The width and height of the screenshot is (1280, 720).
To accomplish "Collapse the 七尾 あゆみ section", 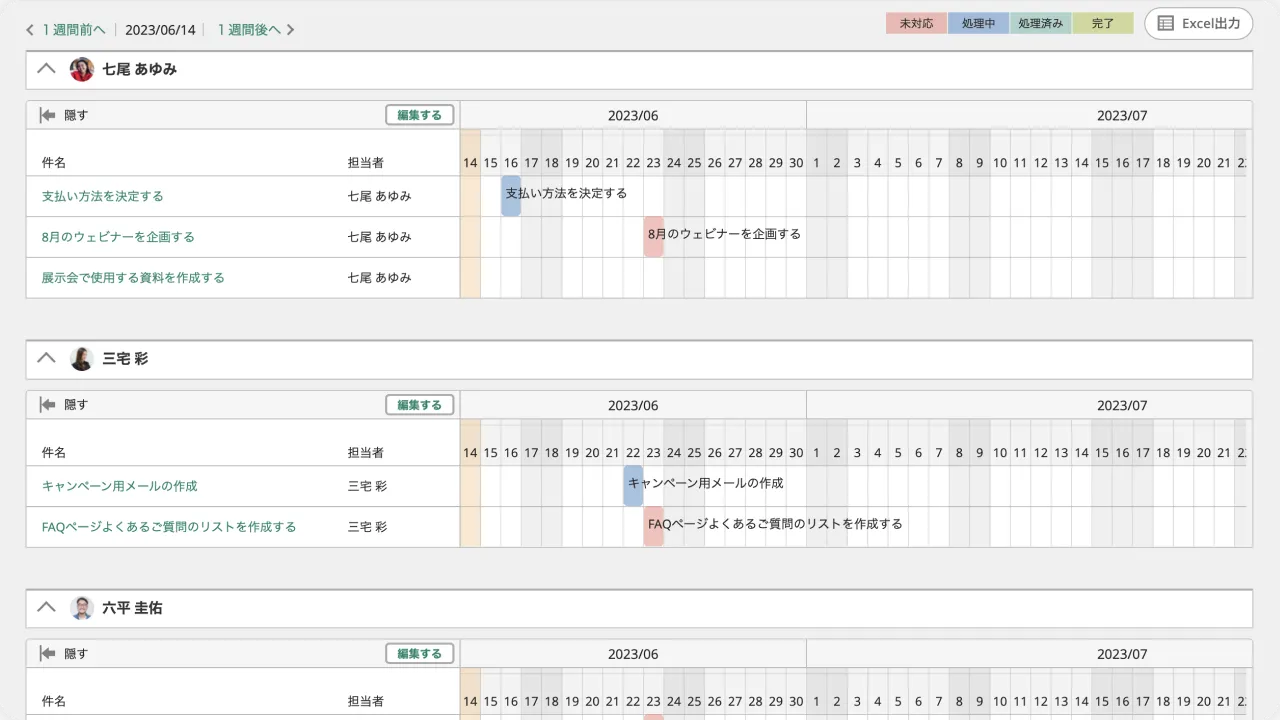I will [45, 69].
